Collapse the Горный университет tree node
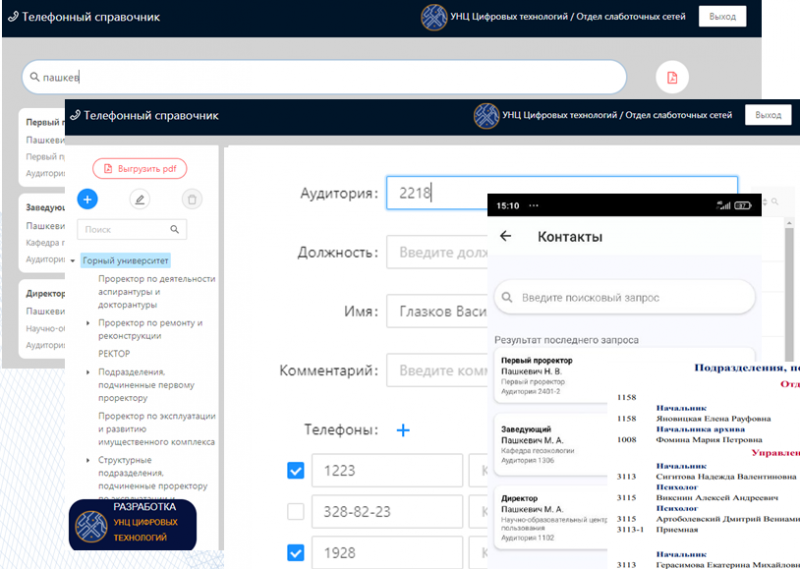800x569 pixels. [73, 260]
